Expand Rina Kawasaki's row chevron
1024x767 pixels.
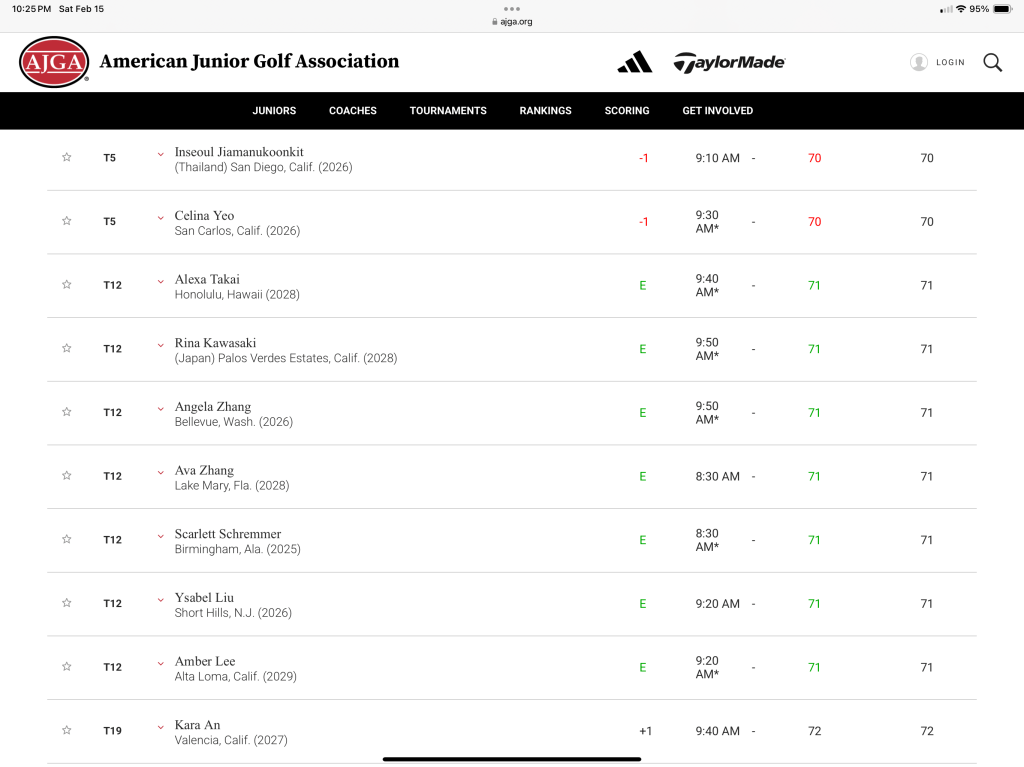(160, 345)
